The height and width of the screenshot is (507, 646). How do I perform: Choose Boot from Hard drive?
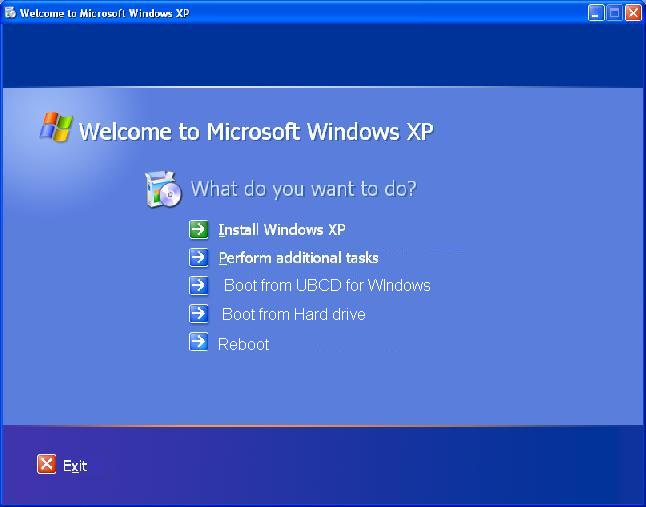pyautogui.click(x=294, y=314)
